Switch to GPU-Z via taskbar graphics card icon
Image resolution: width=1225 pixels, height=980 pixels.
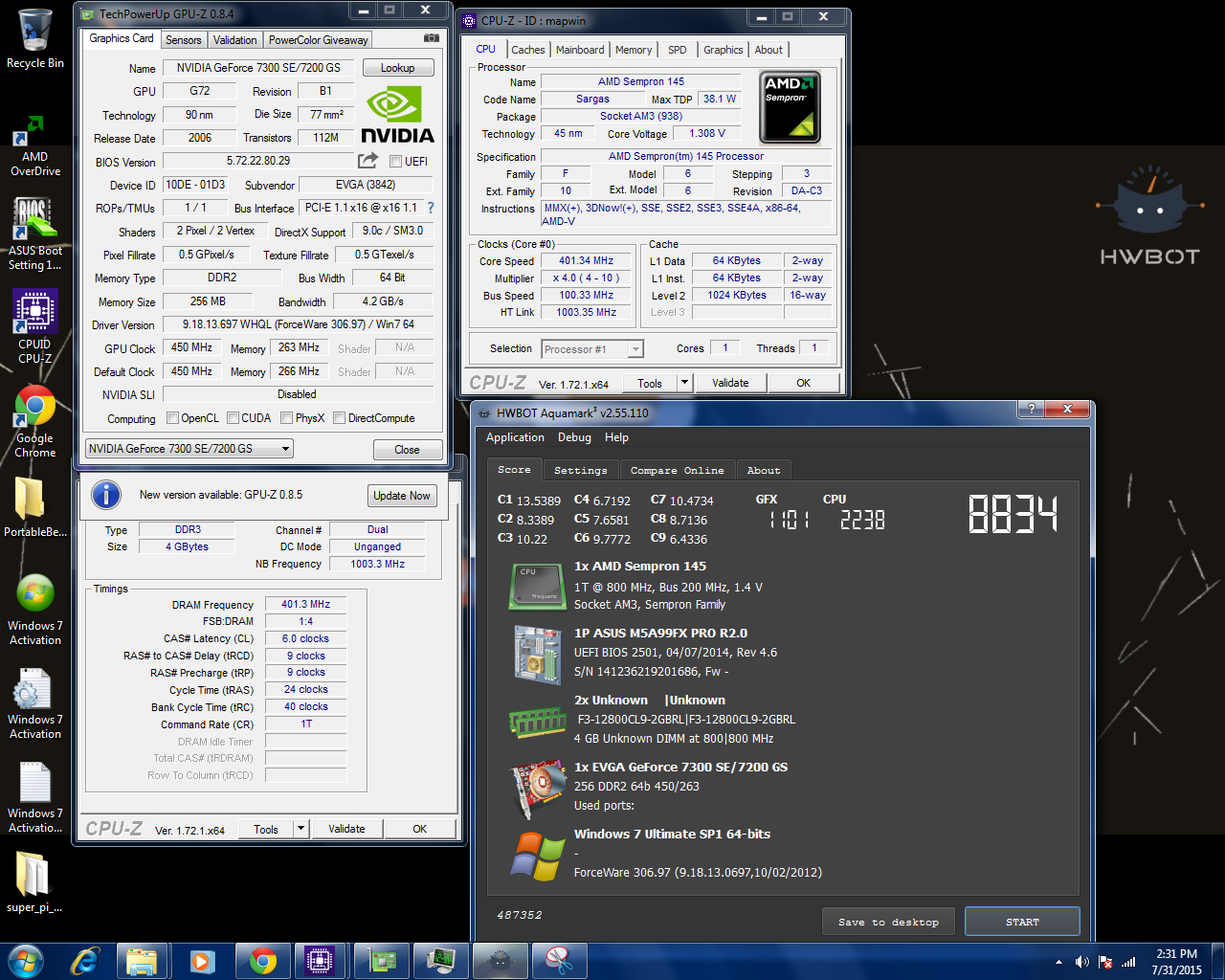click(x=382, y=961)
